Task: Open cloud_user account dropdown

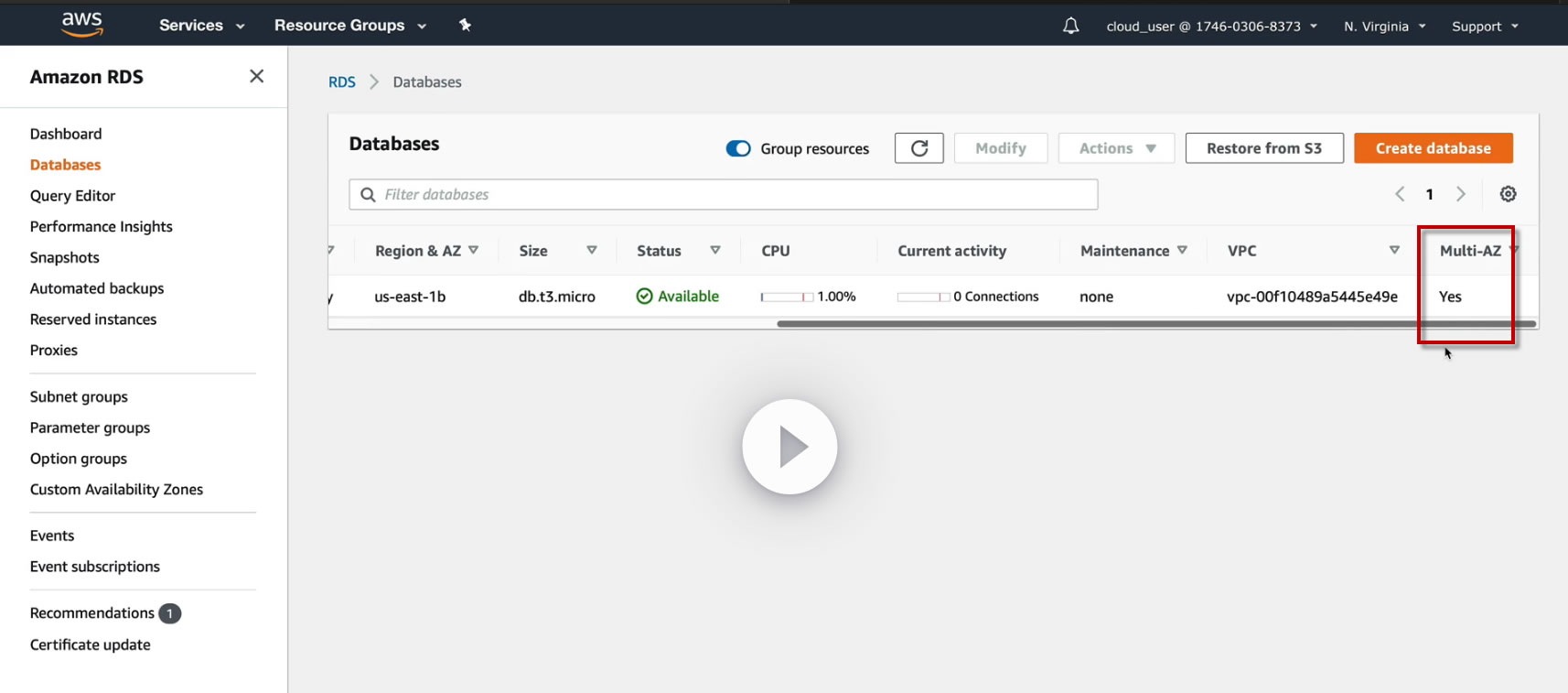Action: tap(1212, 27)
